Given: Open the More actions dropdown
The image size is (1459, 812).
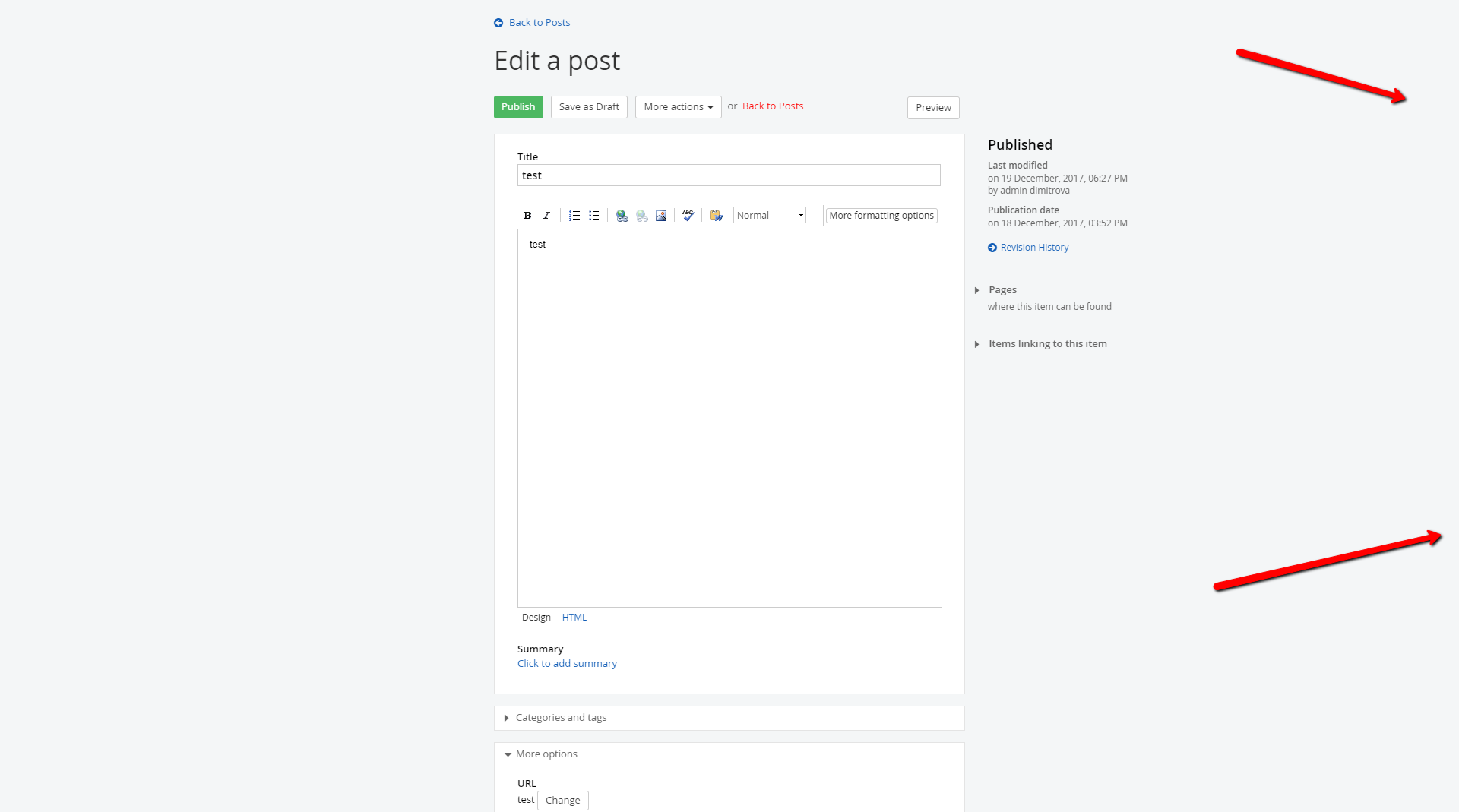Looking at the screenshot, I should [x=679, y=107].
